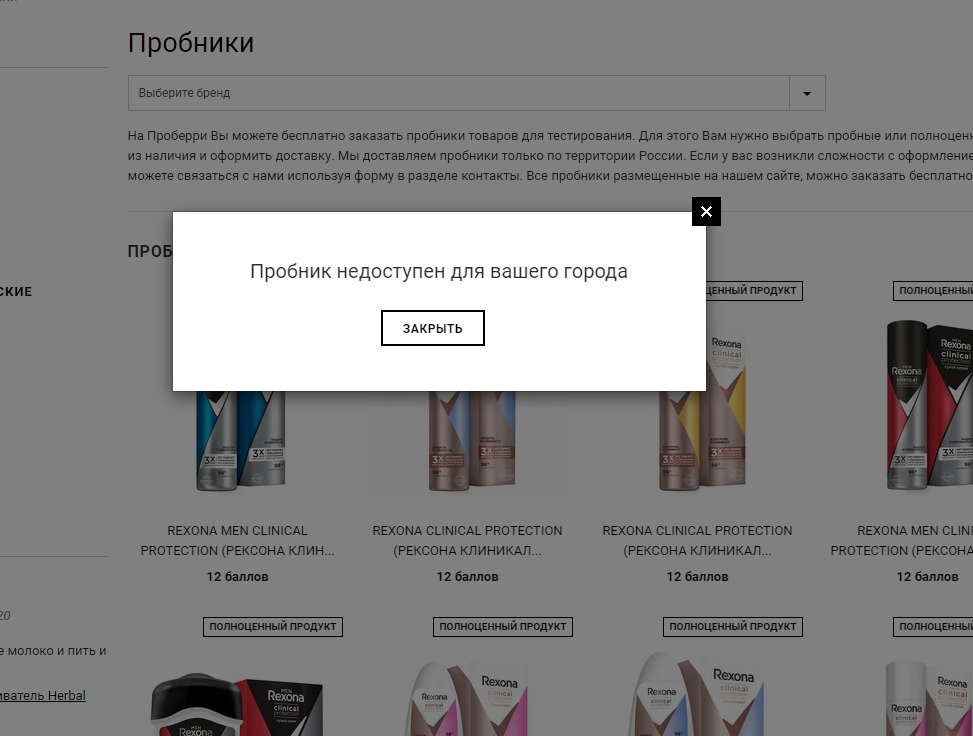Open the brand dropdown arrow

coord(807,93)
